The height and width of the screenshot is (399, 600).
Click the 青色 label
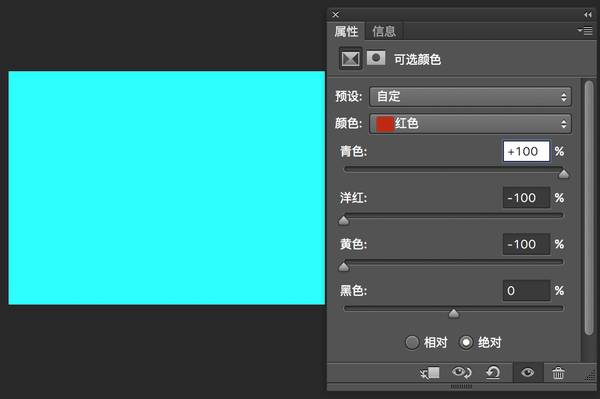353,151
